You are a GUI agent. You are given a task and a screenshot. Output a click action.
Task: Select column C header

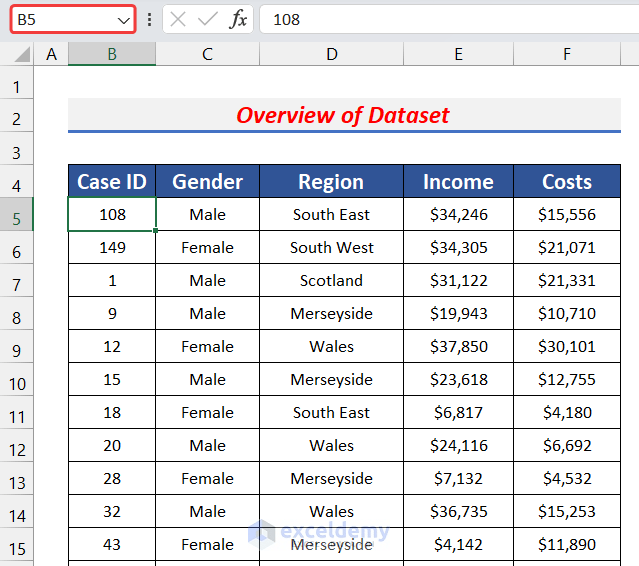(x=207, y=54)
